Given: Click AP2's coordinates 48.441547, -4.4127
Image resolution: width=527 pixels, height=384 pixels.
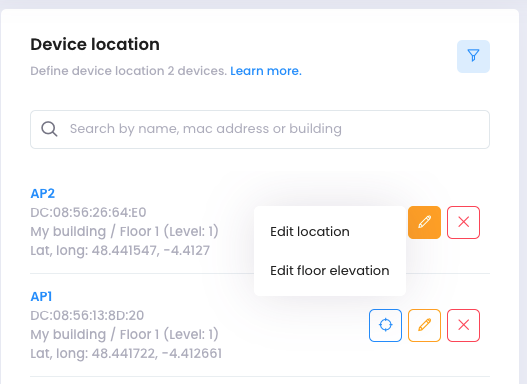Looking at the screenshot, I should pyautogui.click(x=151, y=251).
